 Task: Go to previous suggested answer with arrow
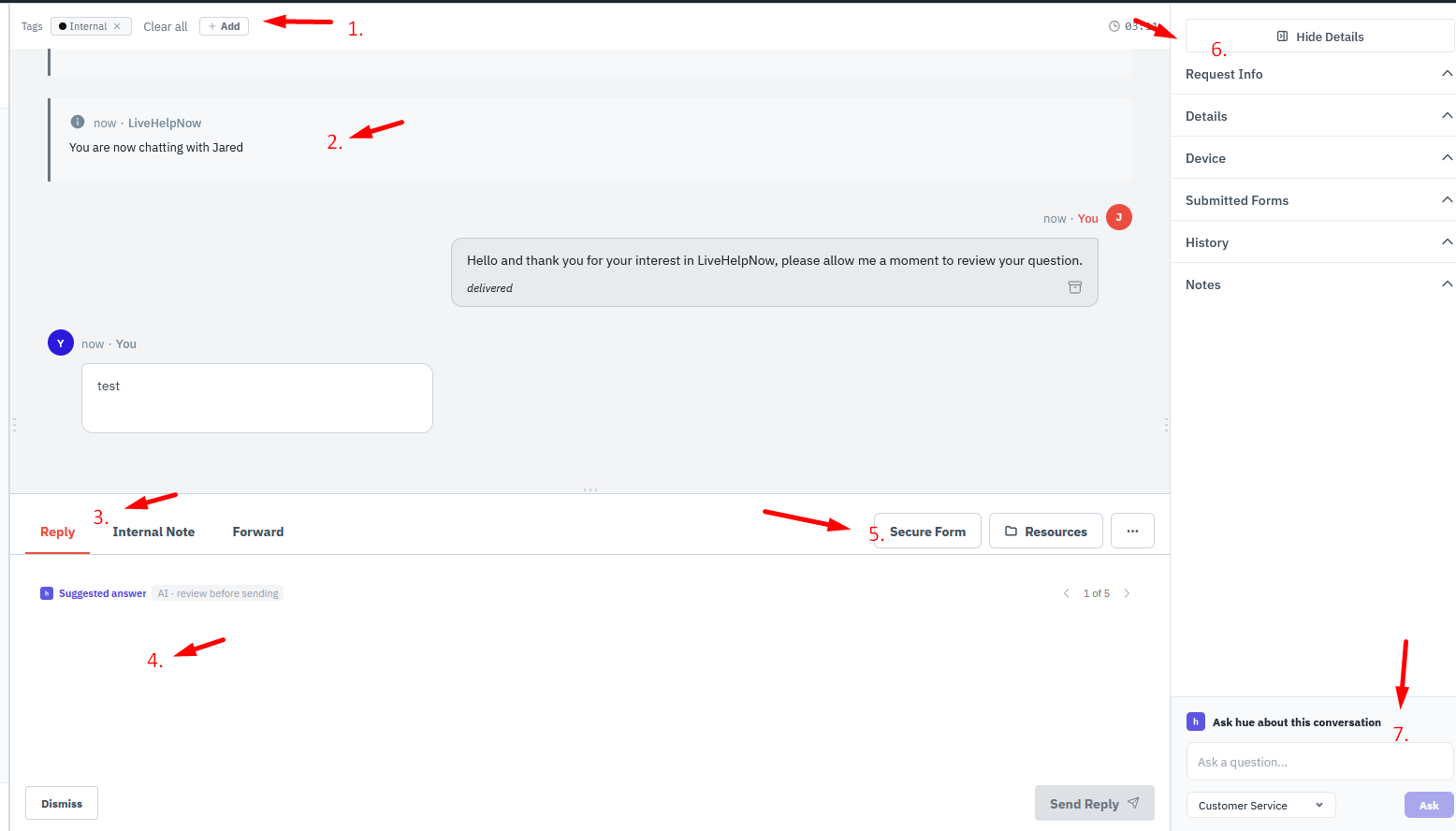[x=1066, y=593]
